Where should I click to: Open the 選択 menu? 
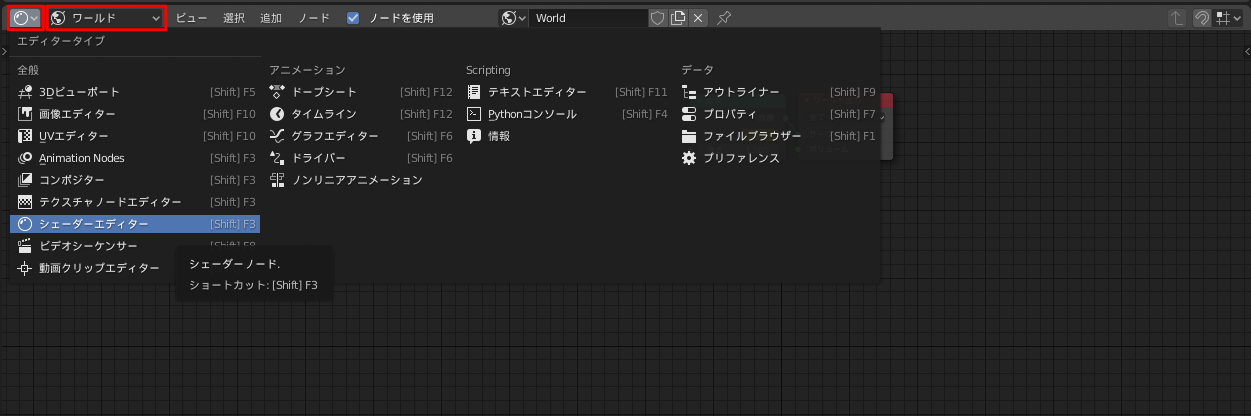click(233, 18)
